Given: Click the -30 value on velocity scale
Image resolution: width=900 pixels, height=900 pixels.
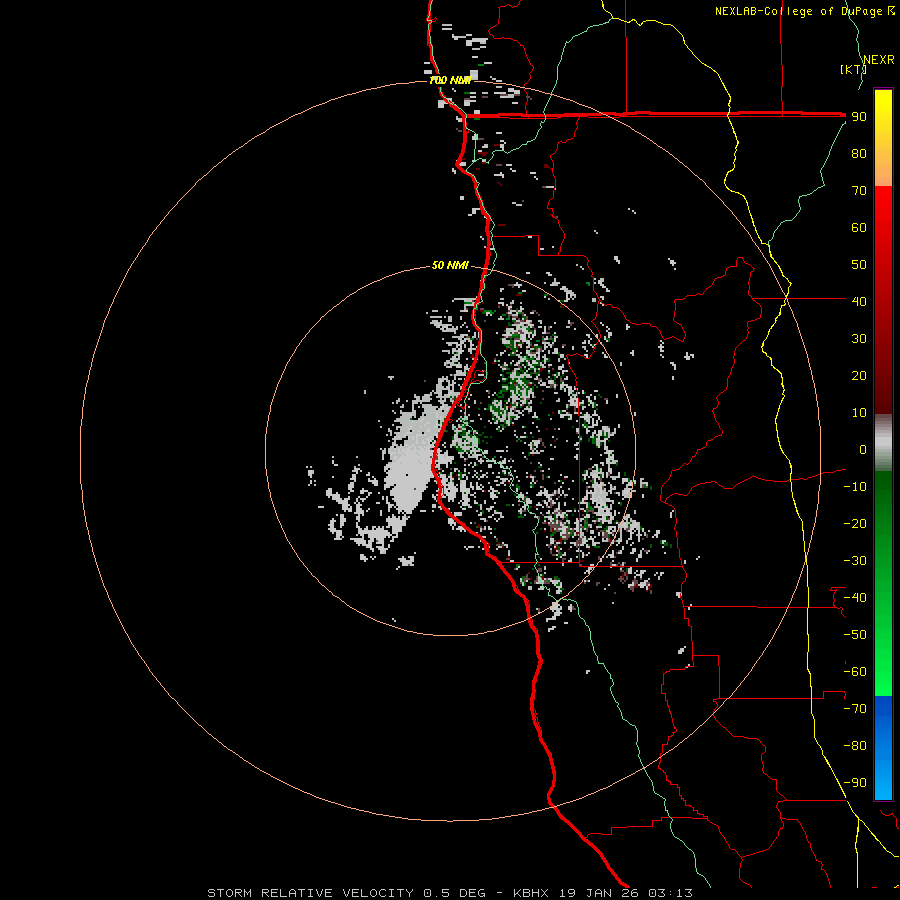Looking at the screenshot, I should coord(855,561).
